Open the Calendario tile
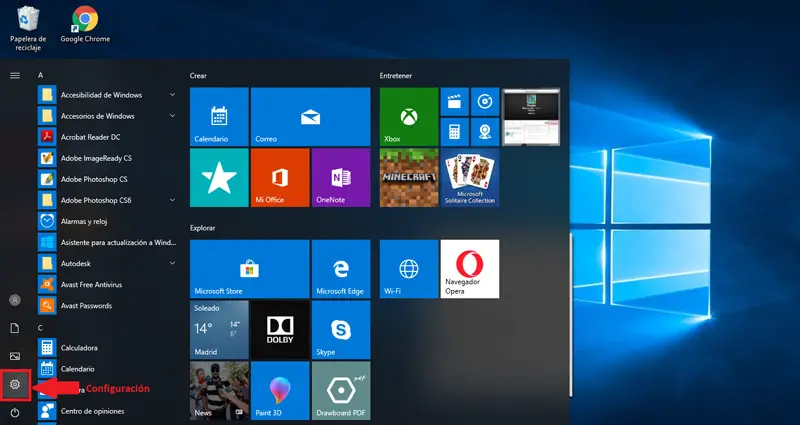This screenshot has height=425, width=800. click(219, 117)
